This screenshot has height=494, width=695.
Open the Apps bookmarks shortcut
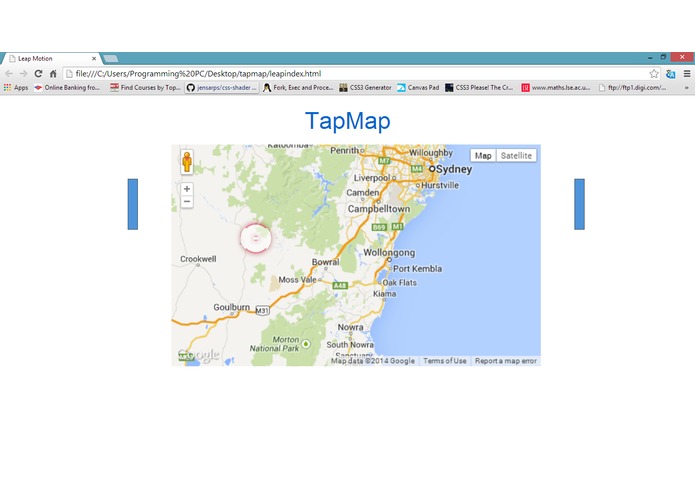tap(16, 88)
